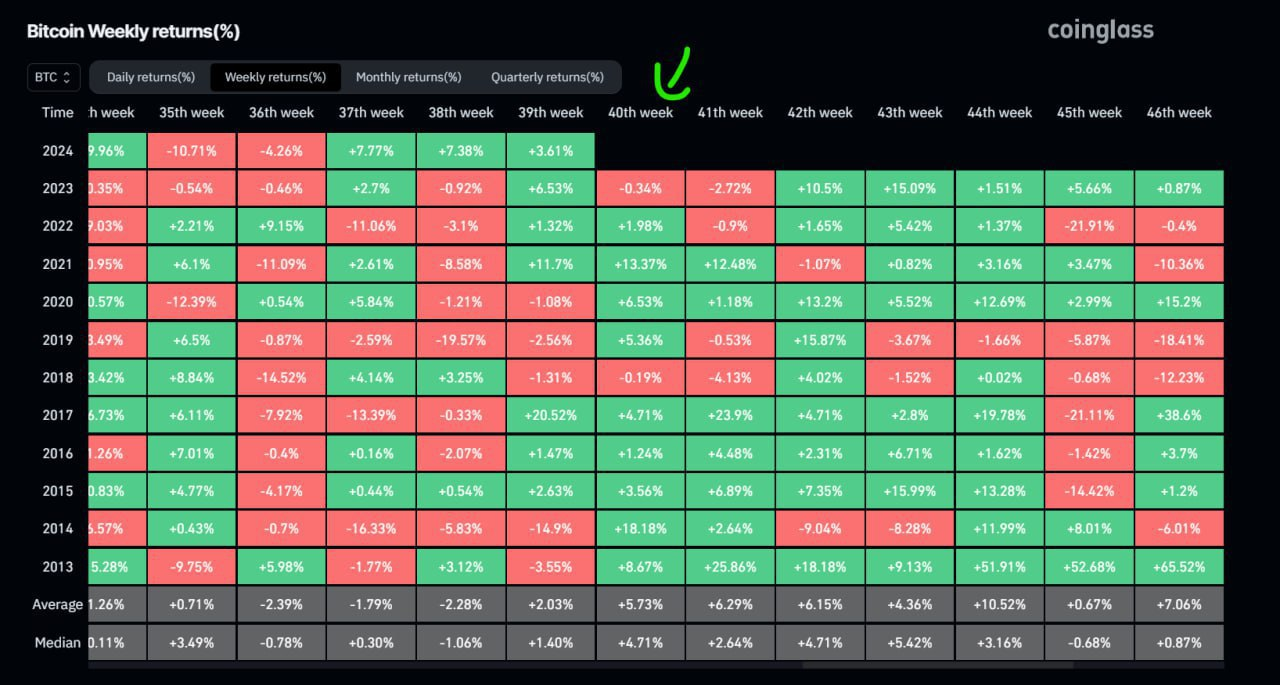This screenshot has height=685, width=1280.
Task: Select the 2017 row's 41st week cell
Action: [x=730, y=415]
